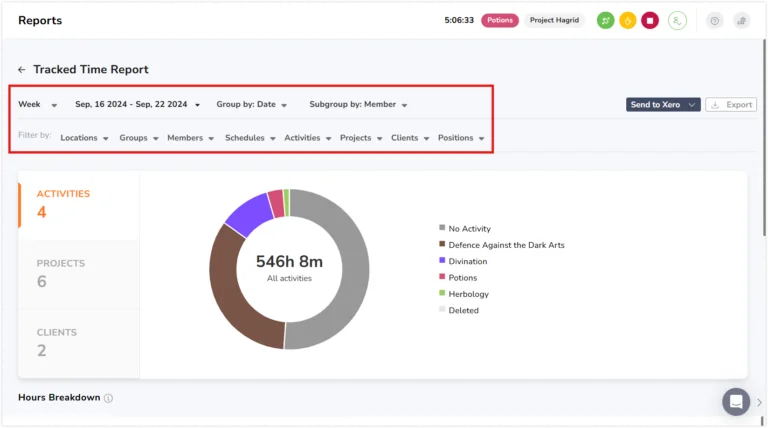Open the Sep 16 - Sep 22 date range picker

coord(137,104)
